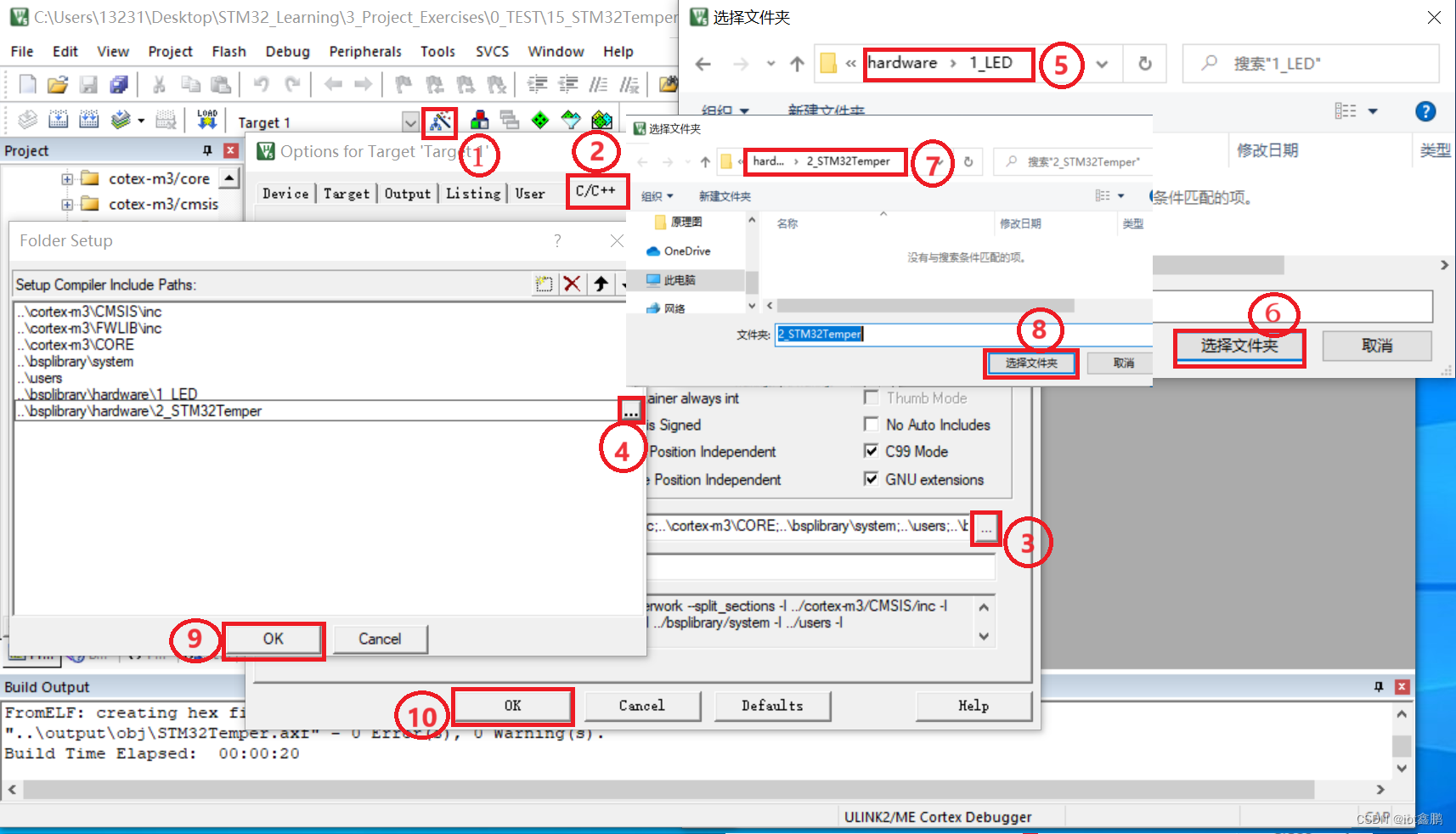Click the Translate current file icon
The height and width of the screenshot is (834, 1456).
27,120
